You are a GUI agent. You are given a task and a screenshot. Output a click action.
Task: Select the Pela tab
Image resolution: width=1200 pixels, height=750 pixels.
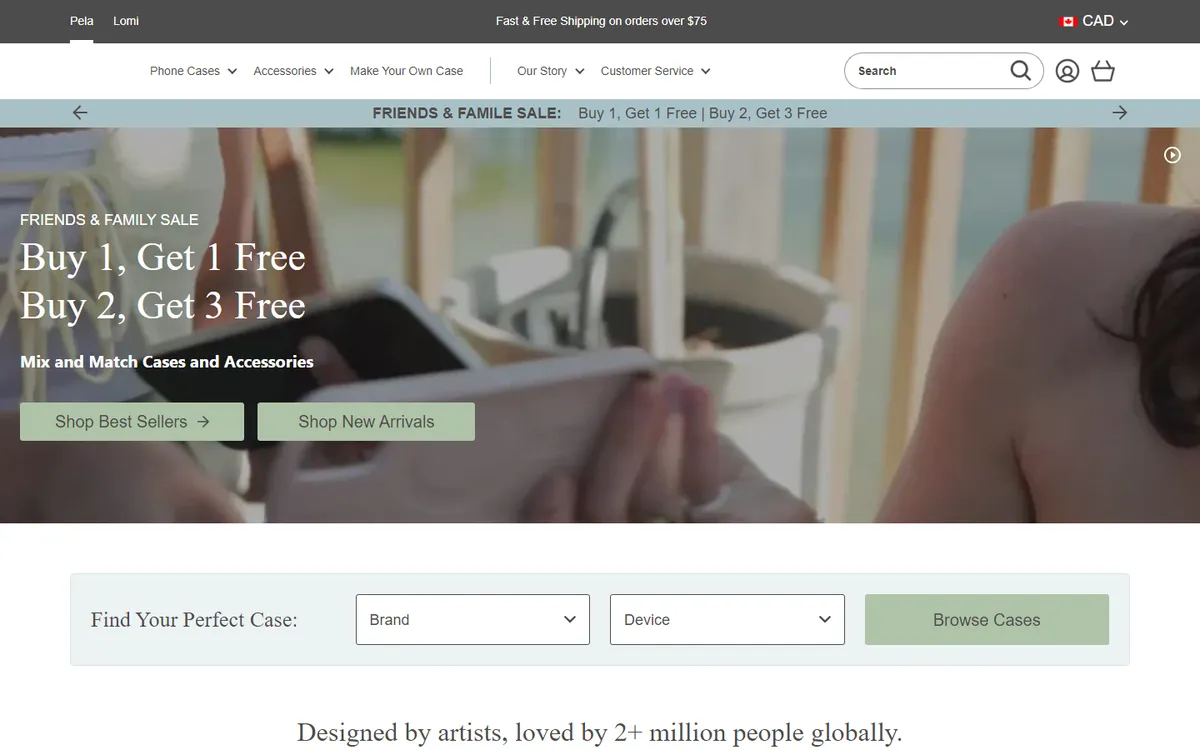point(82,21)
